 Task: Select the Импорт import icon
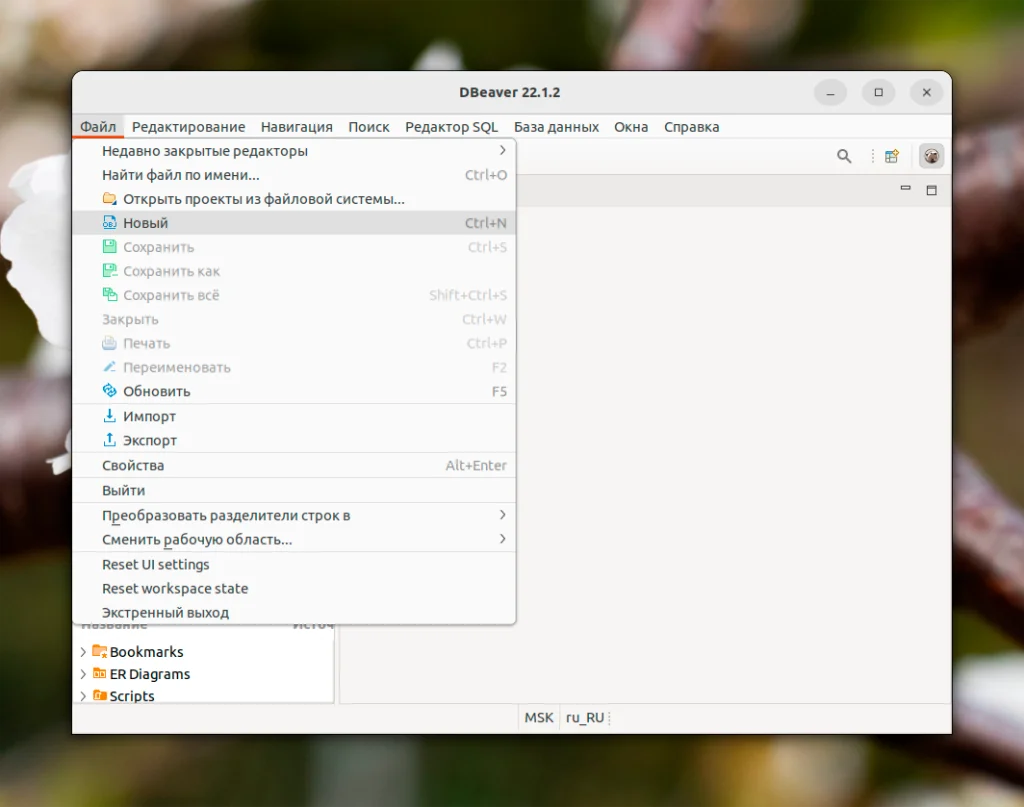[x=110, y=416]
